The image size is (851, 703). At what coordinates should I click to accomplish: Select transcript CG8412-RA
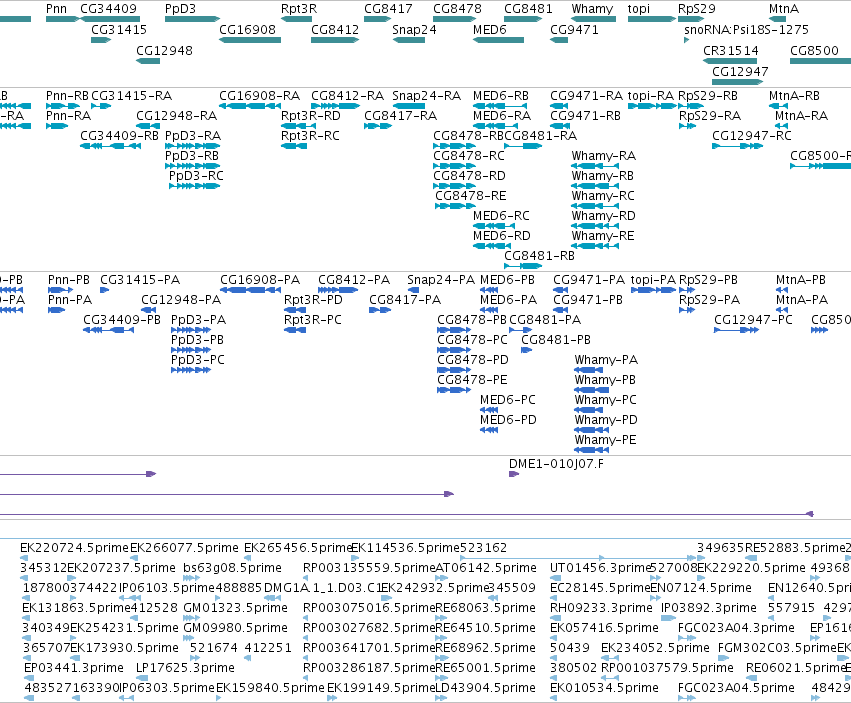coord(335,106)
